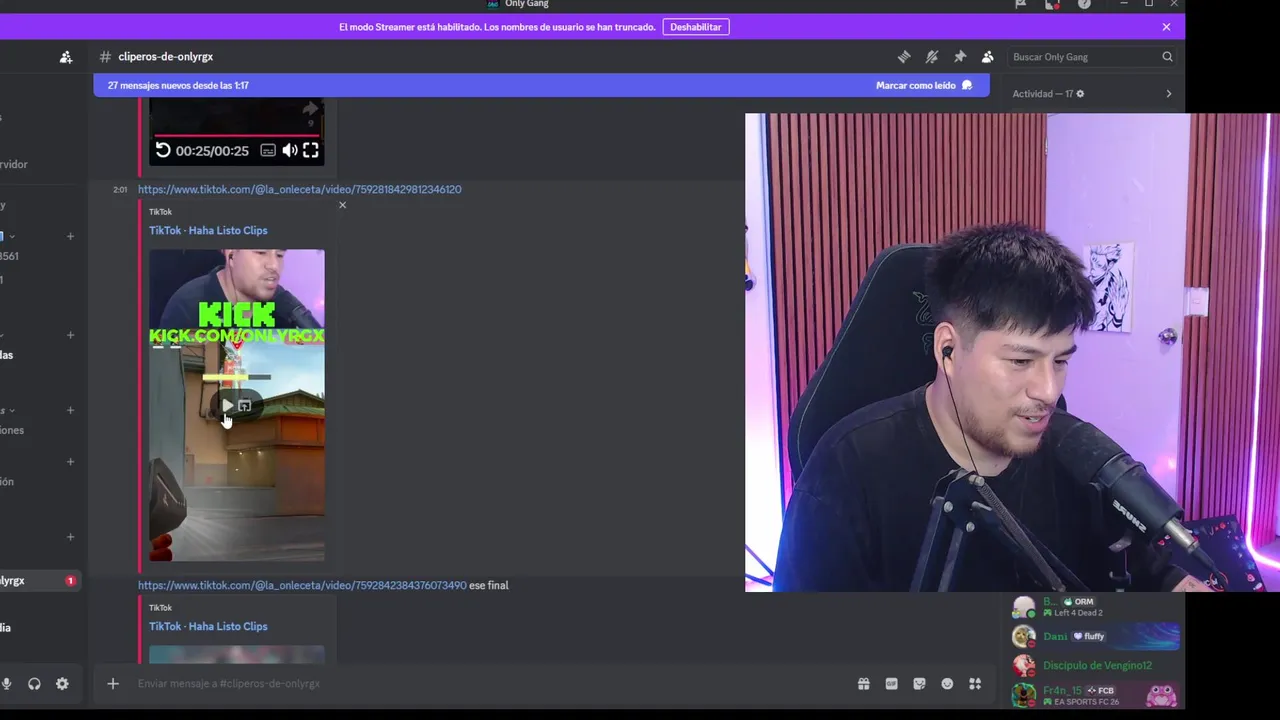Open embedded video in pop-out icon
The image size is (1280, 720).
pyautogui.click(x=245, y=405)
